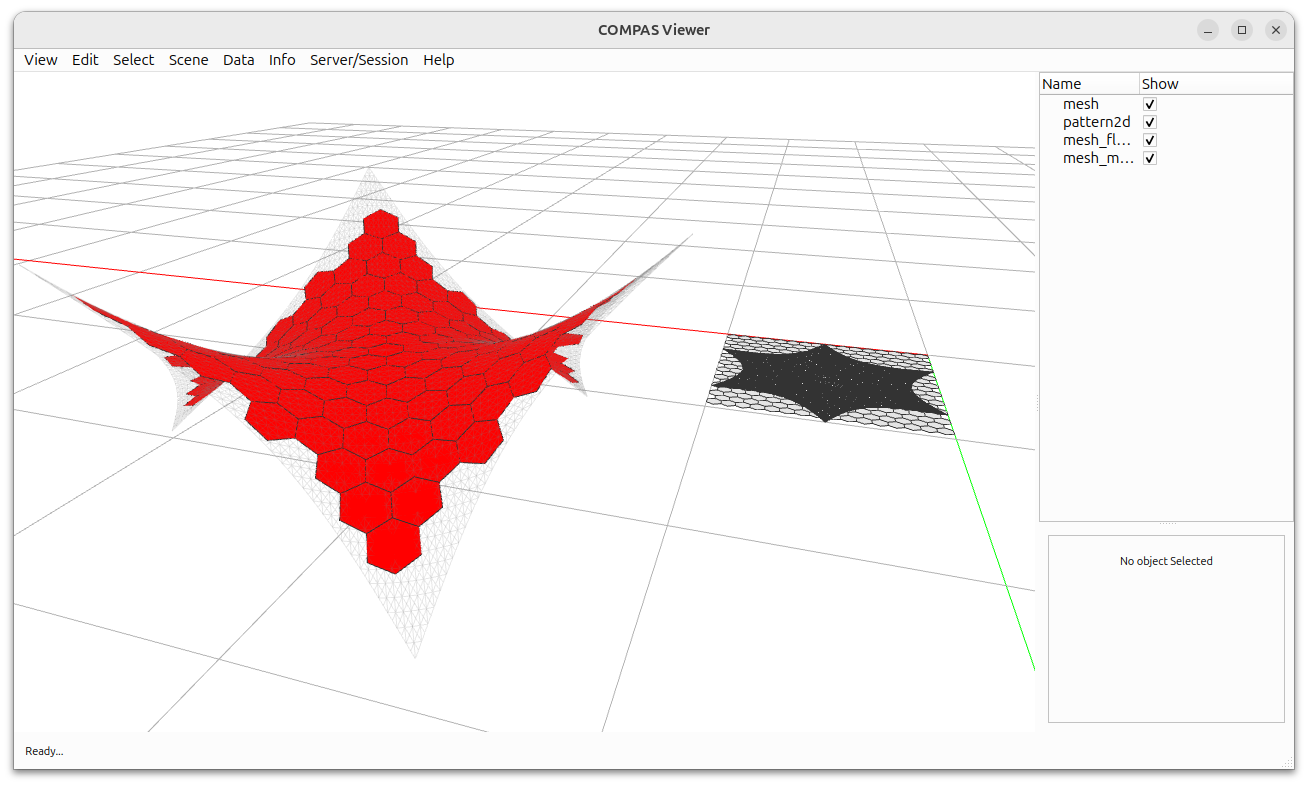Select the mesh_fl item in the tree
The height and width of the screenshot is (786, 1308).
[x=1097, y=140]
